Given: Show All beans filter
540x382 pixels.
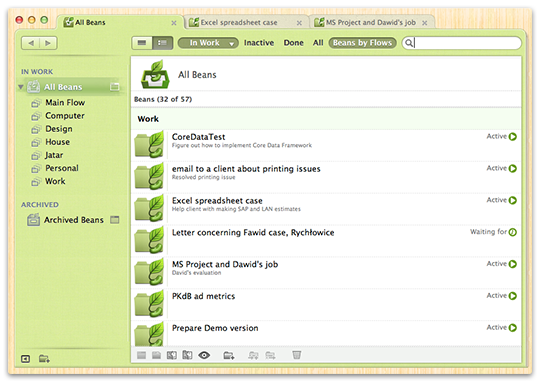Looking at the screenshot, I should click(318, 43).
